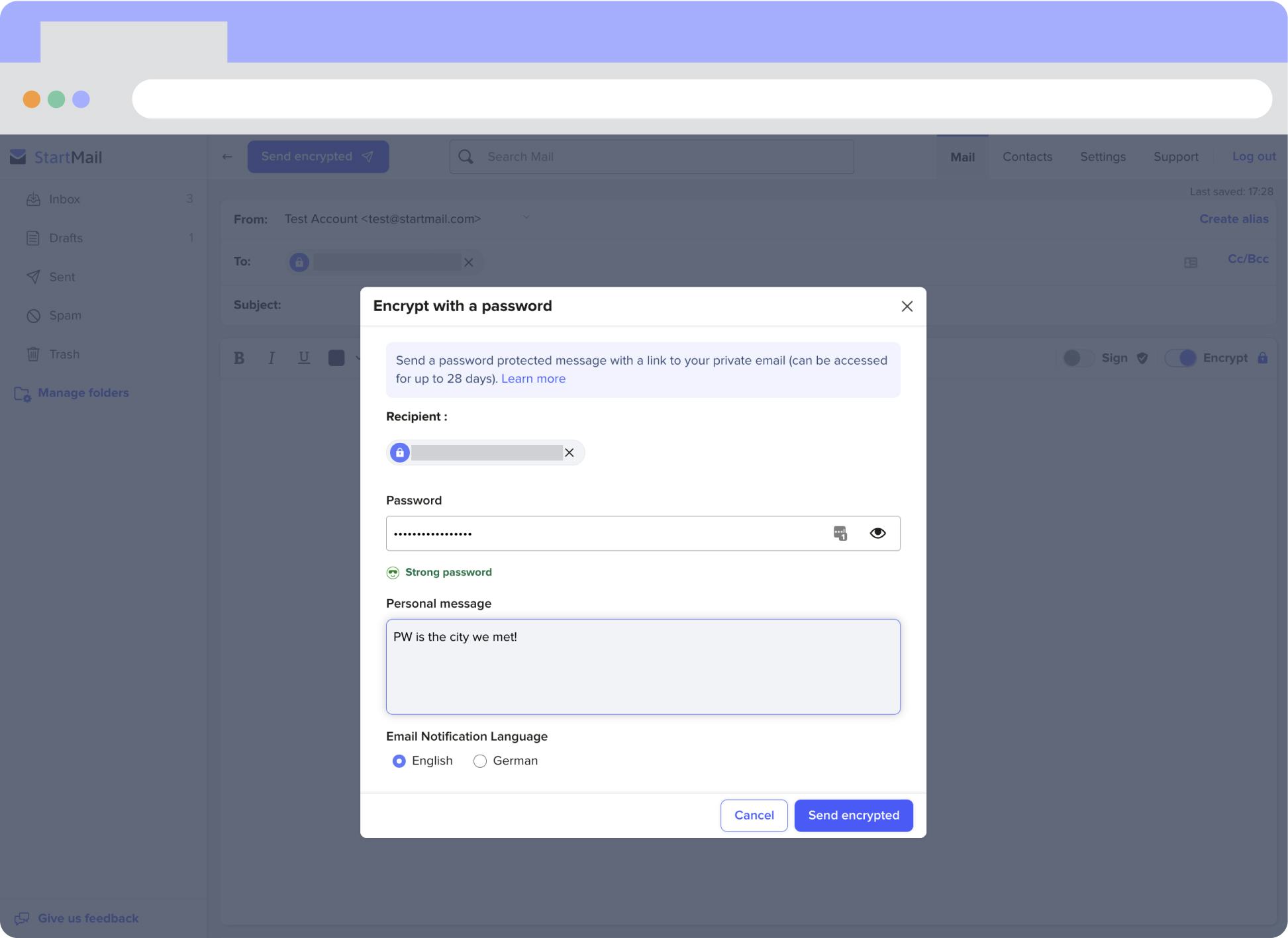
Task: Open the From account dropdown
Action: pyautogui.click(x=525, y=217)
